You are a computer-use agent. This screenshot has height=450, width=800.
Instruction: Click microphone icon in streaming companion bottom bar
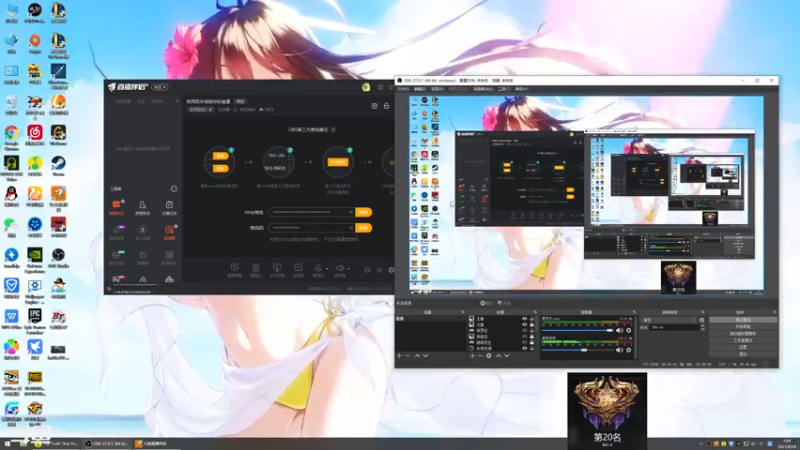[318, 268]
